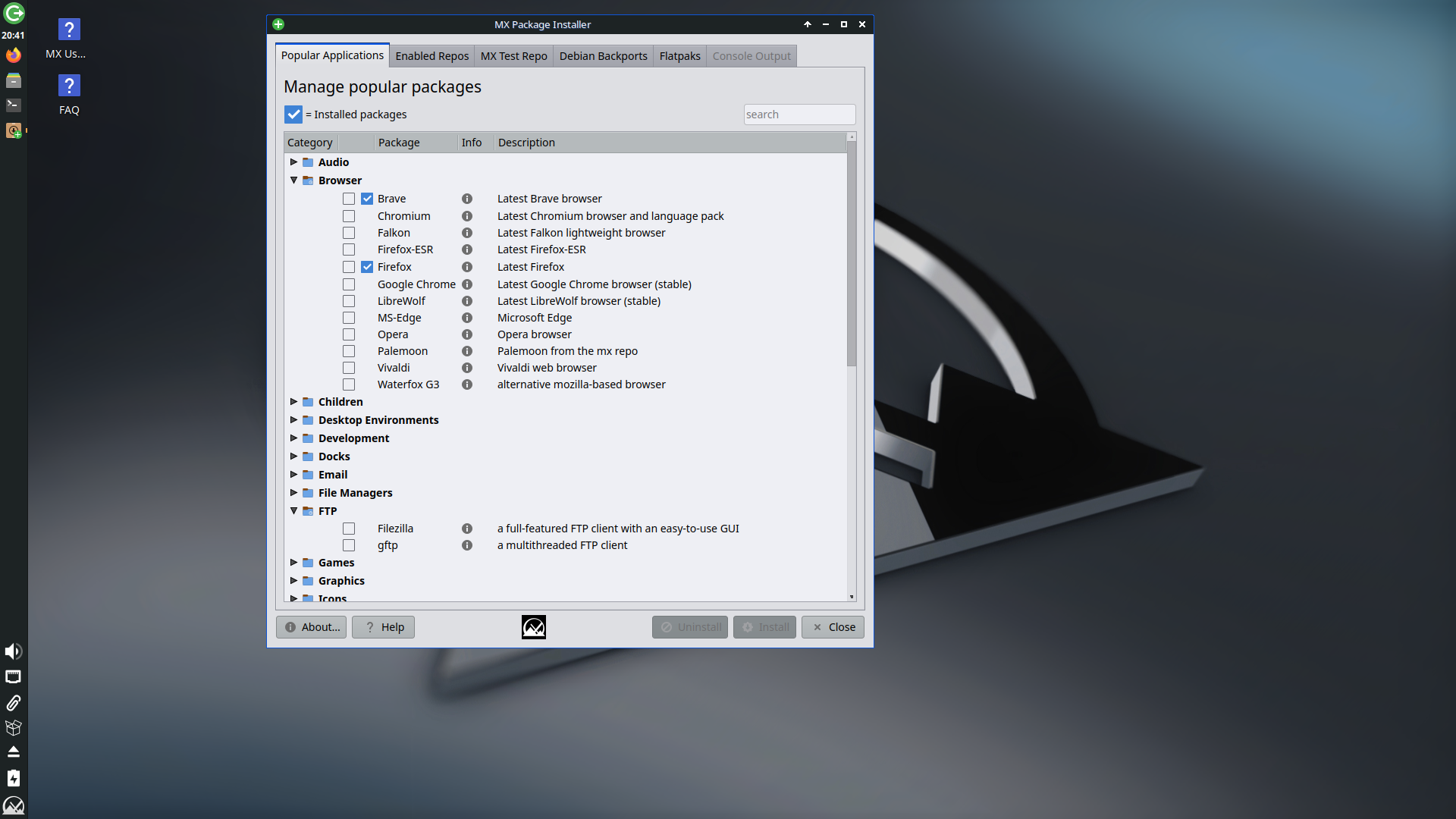Click the Description column header
This screenshot has height=819, width=1456.
670,143
